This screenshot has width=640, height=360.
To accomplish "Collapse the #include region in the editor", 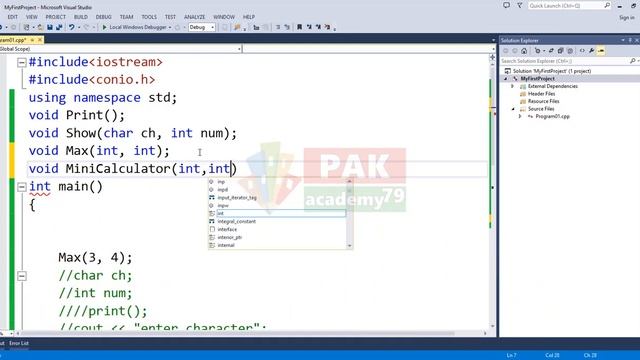I will click(22, 62).
